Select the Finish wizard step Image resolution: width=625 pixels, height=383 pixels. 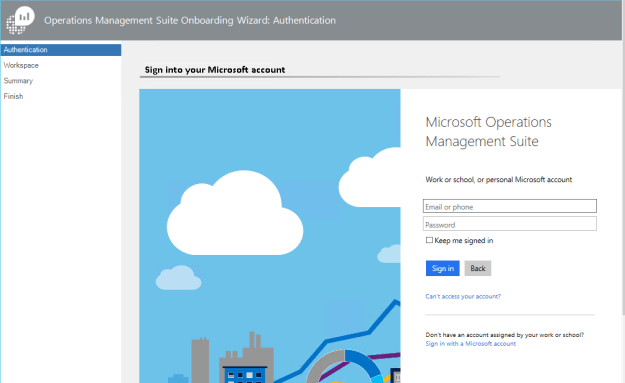pos(13,96)
